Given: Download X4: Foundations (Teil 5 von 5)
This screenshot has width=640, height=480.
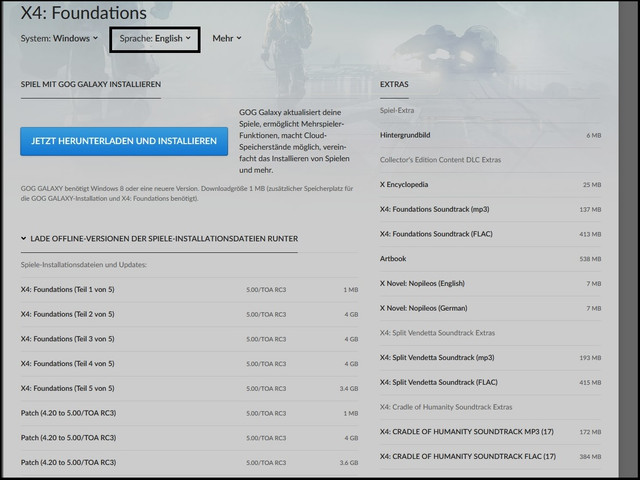Looking at the screenshot, I should [x=189, y=389].
